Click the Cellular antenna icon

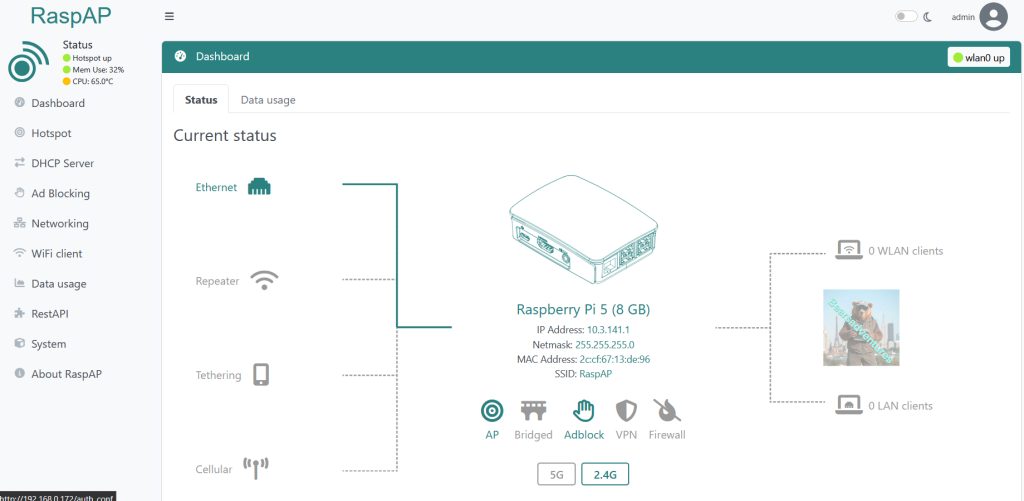click(255, 468)
